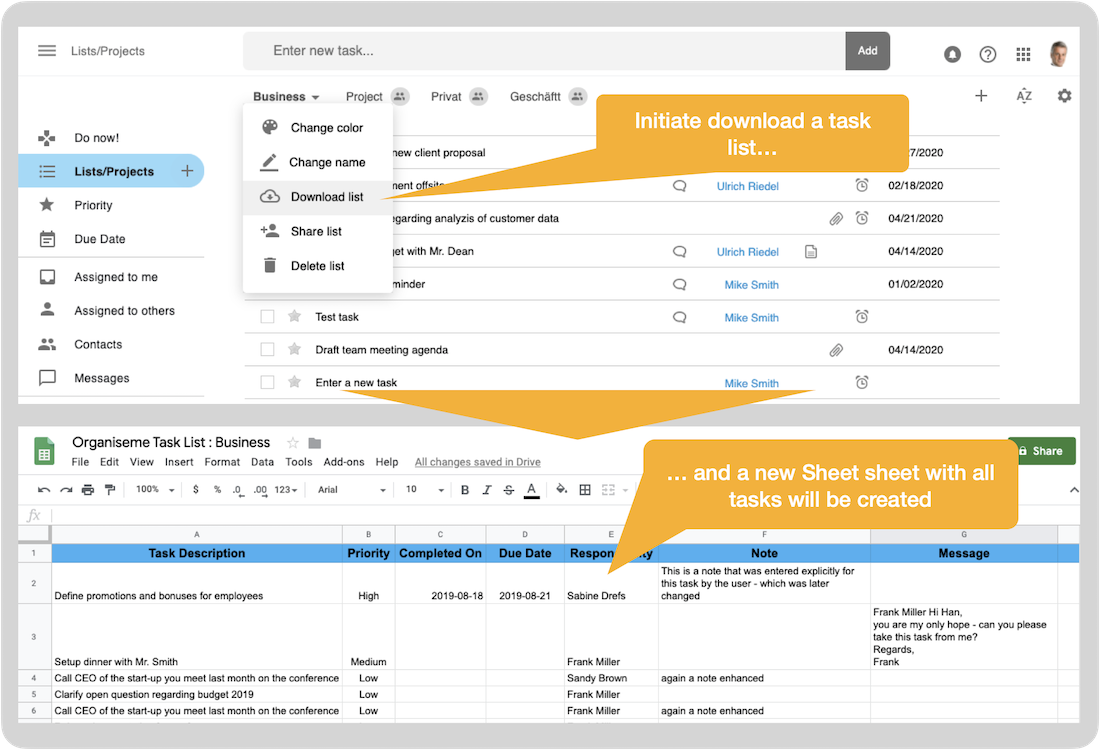Open the Business list dropdown
This screenshot has height=750, width=1100.
pyautogui.click(x=285, y=96)
